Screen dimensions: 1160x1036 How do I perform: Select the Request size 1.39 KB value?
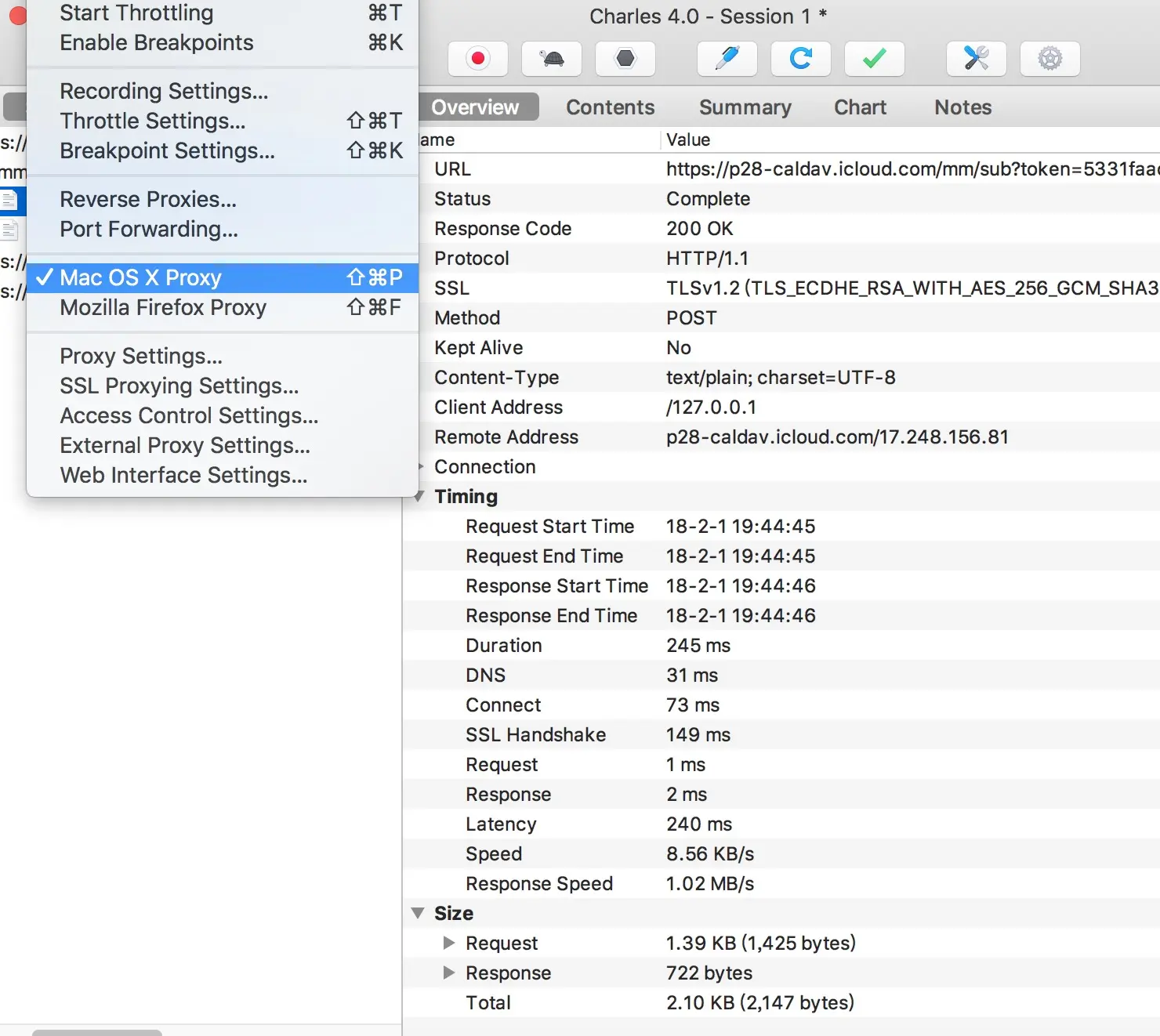(761, 944)
